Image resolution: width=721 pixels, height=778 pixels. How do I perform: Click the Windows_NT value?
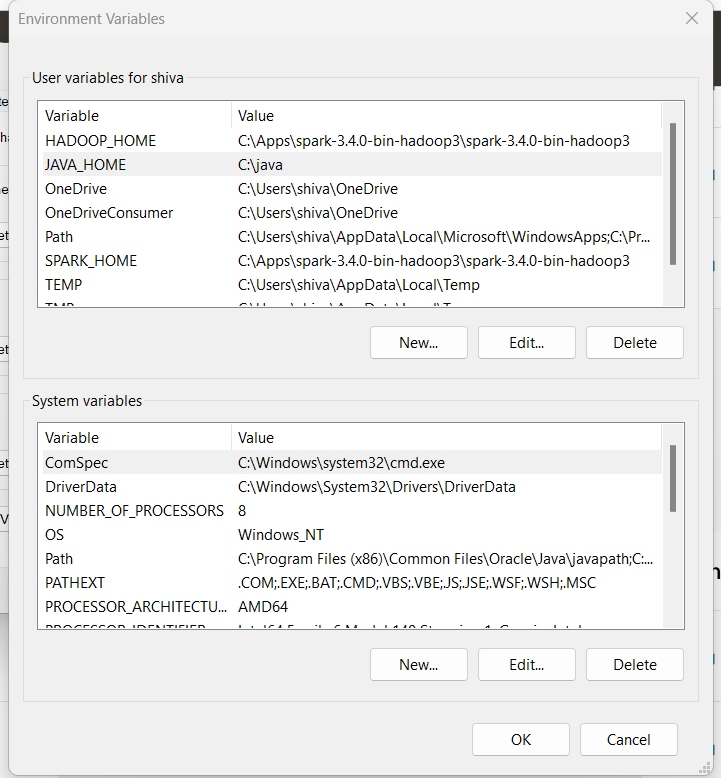coord(281,535)
